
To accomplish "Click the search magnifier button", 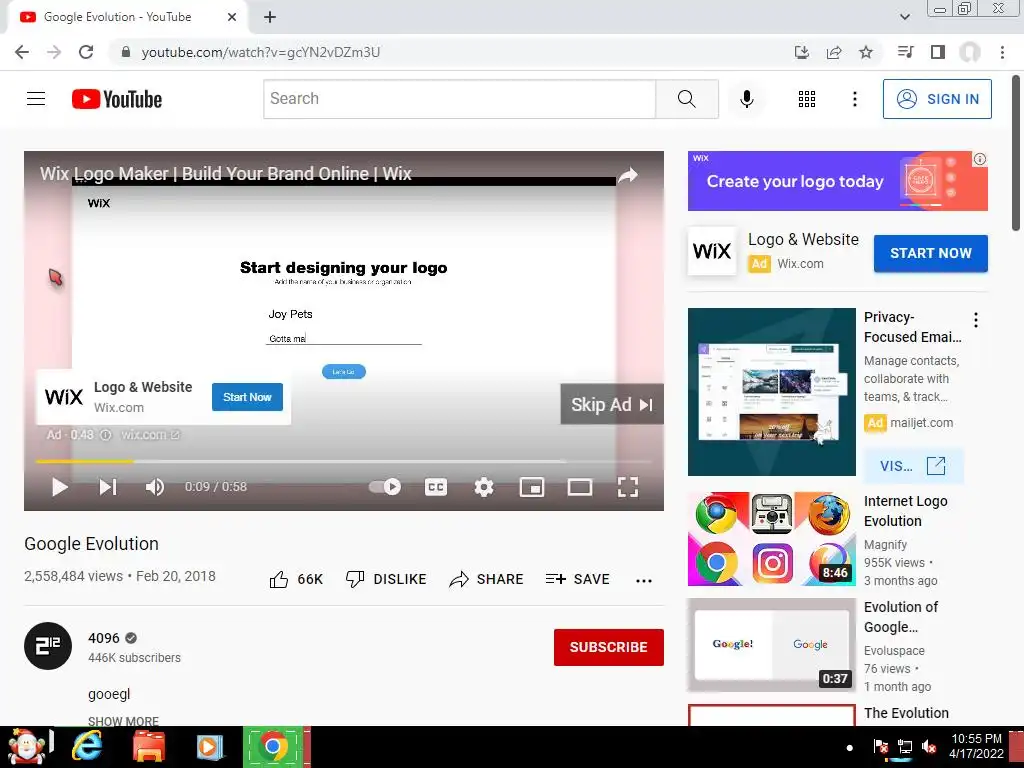I will coord(686,99).
